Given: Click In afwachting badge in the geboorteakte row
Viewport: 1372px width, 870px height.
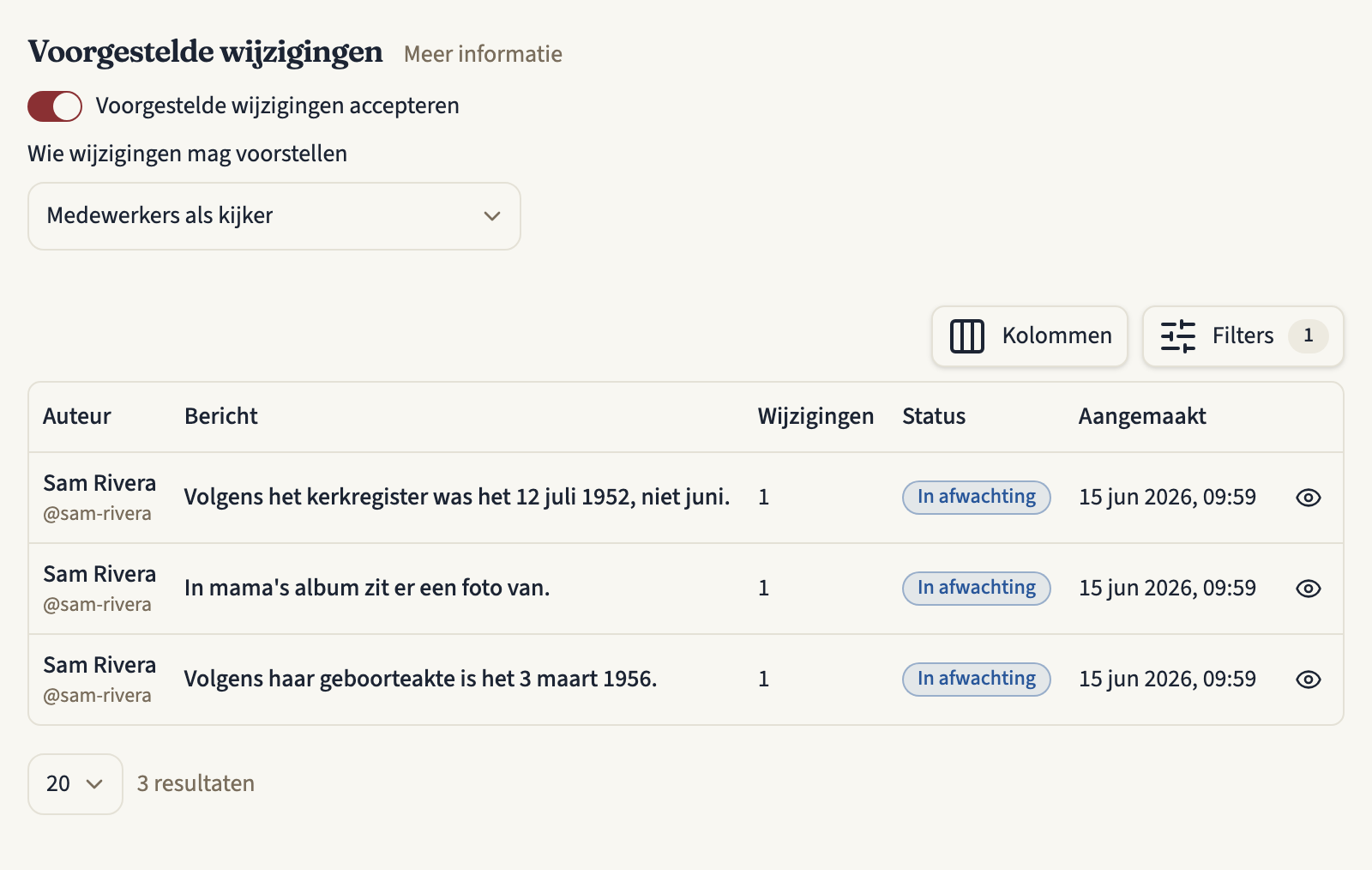Looking at the screenshot, I should [977, 680].
